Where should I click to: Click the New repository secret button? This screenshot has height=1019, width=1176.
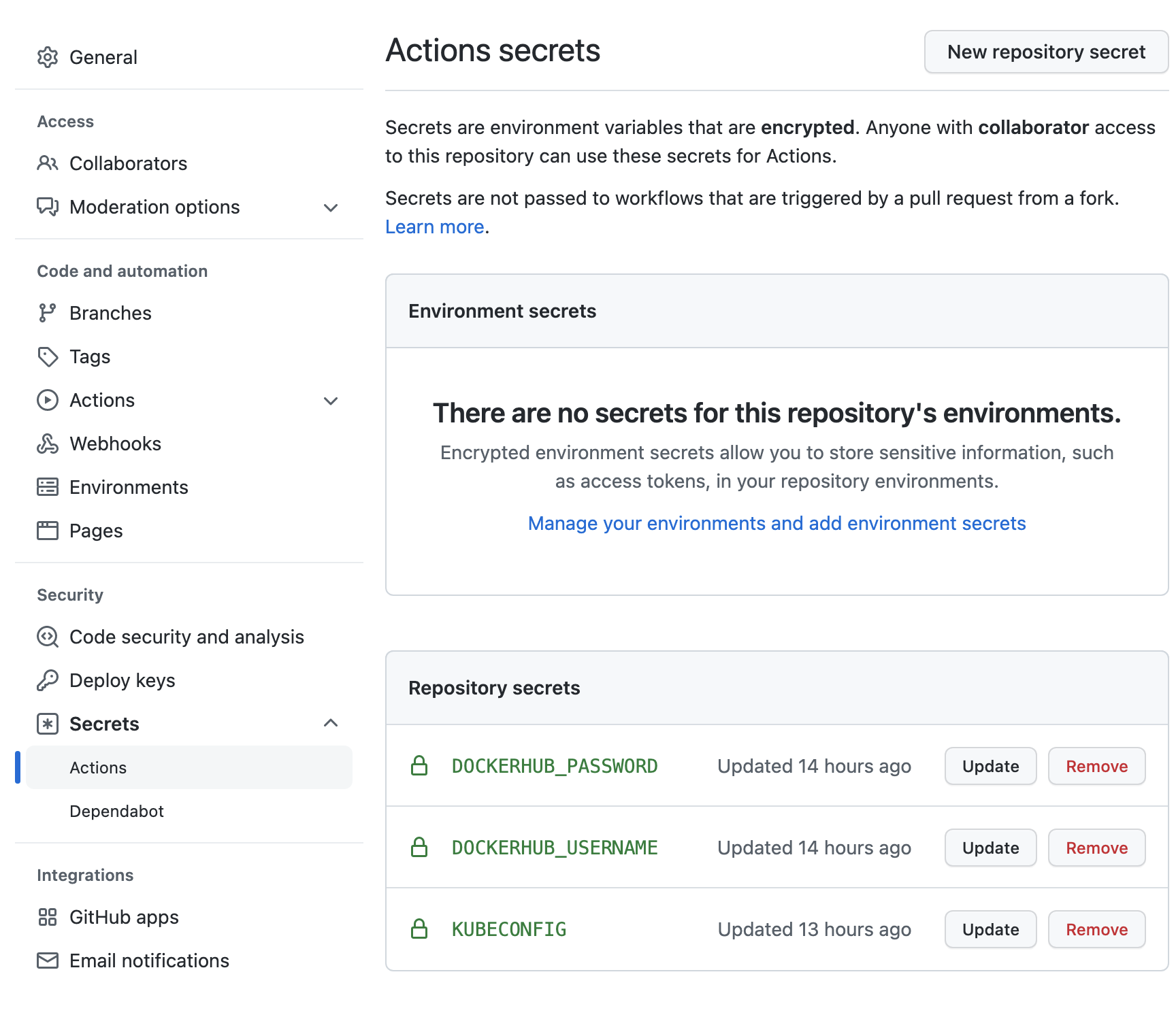1046,52
